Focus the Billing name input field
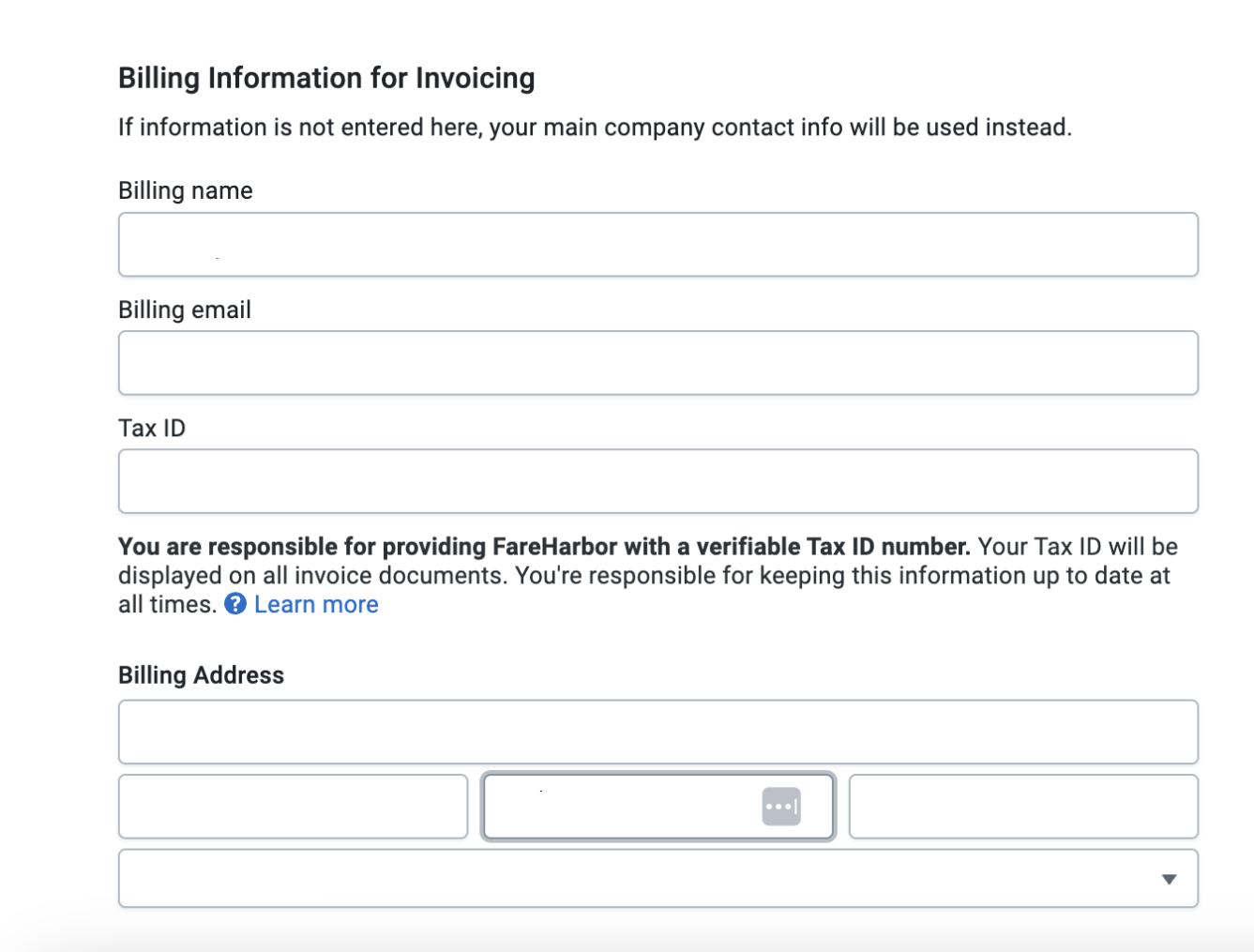Viewport: 1254px width, 952px height. tap(657, 244)
